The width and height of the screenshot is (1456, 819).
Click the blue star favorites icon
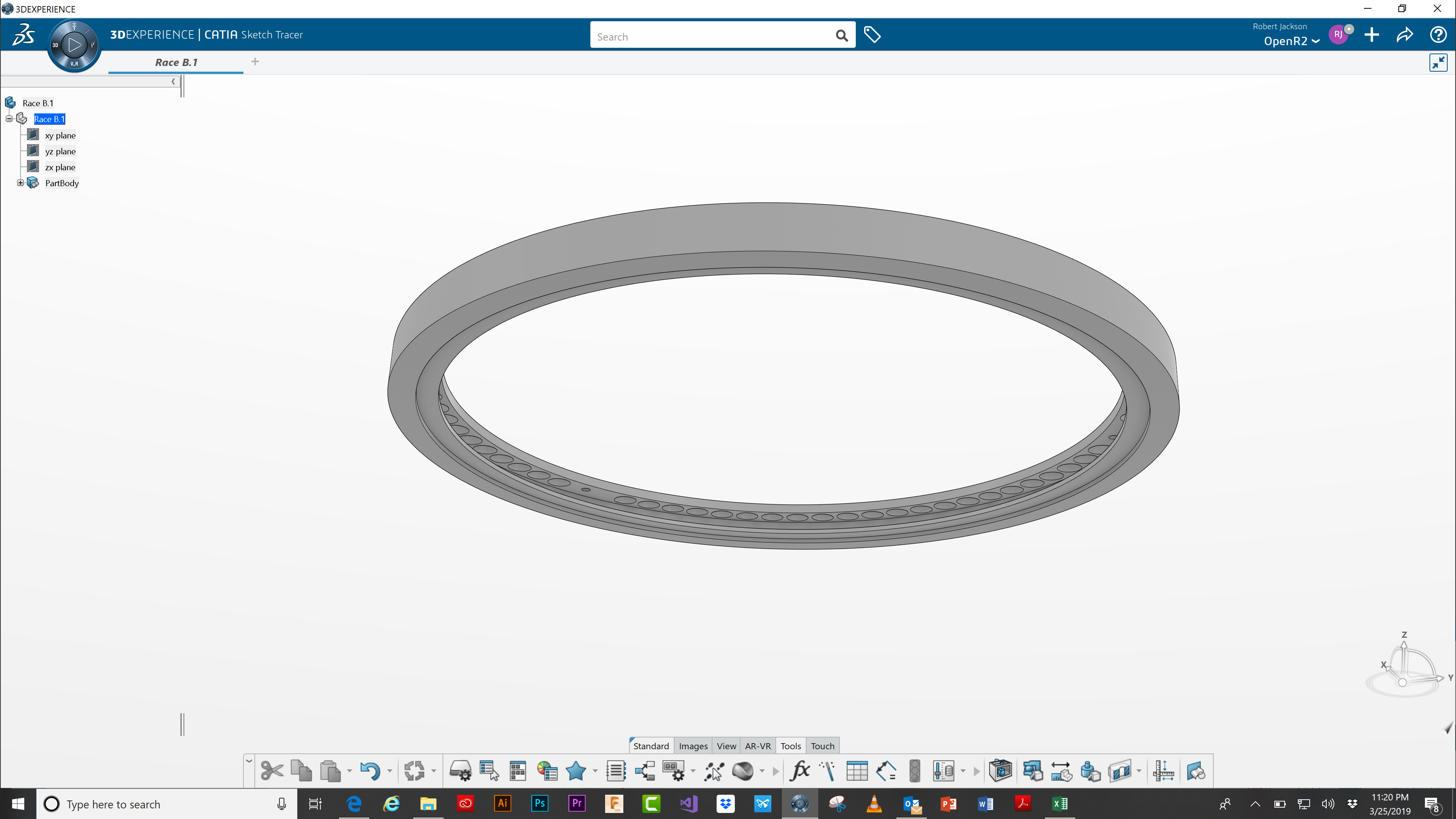coord(576,770)
